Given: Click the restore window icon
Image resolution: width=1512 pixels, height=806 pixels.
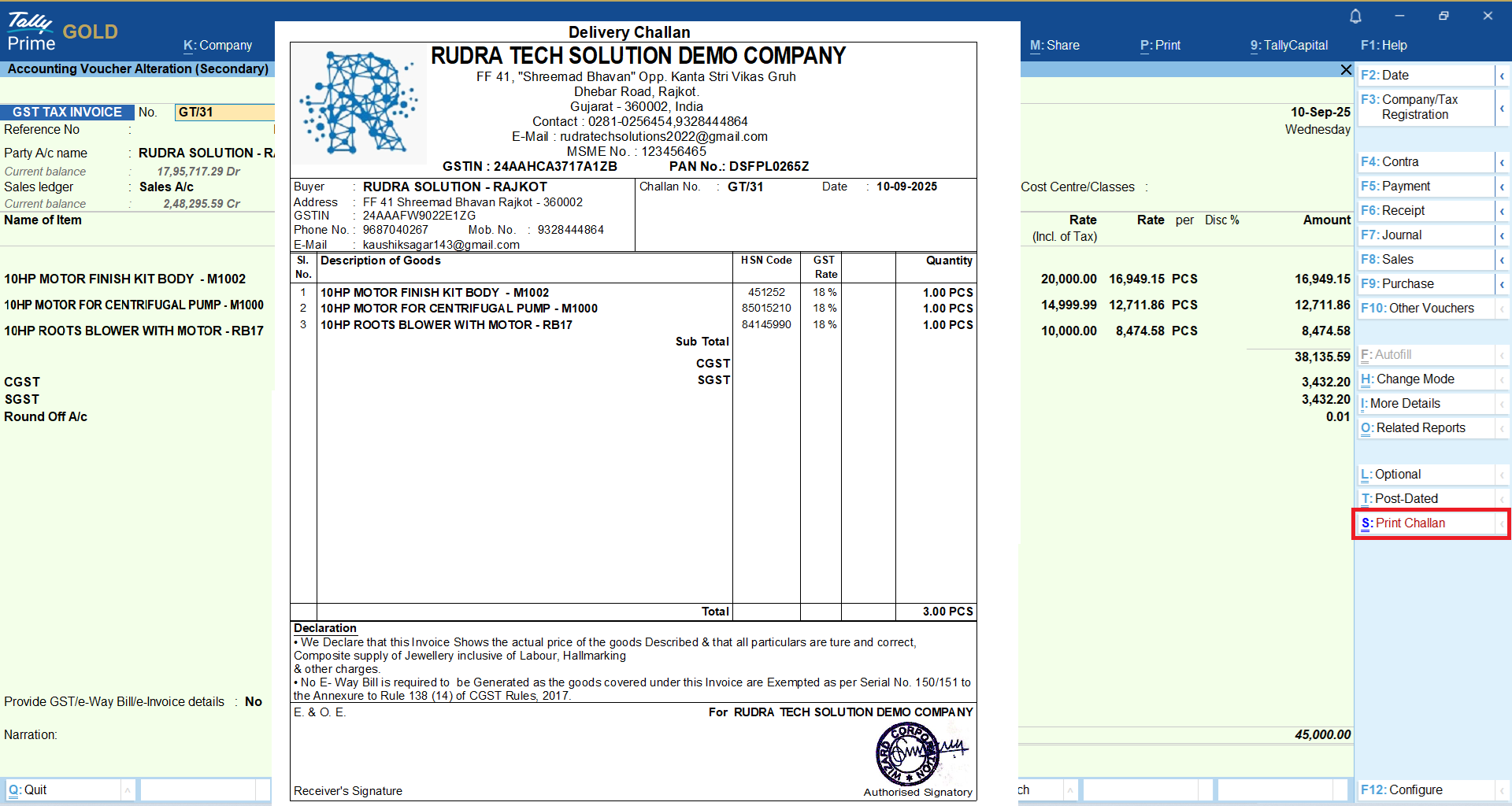Looking at the screenshot, I should click(1443, 16).
